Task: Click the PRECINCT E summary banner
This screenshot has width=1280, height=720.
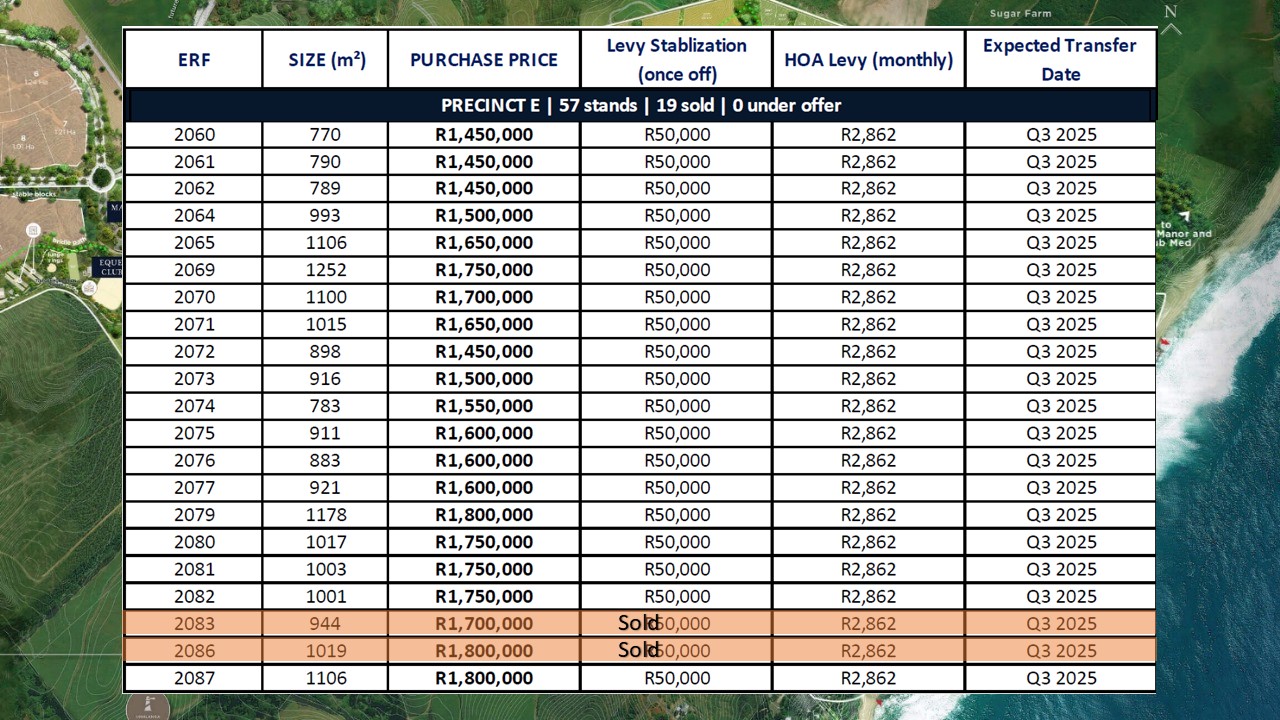Action: pyautogui.click(x=640, y=105)
